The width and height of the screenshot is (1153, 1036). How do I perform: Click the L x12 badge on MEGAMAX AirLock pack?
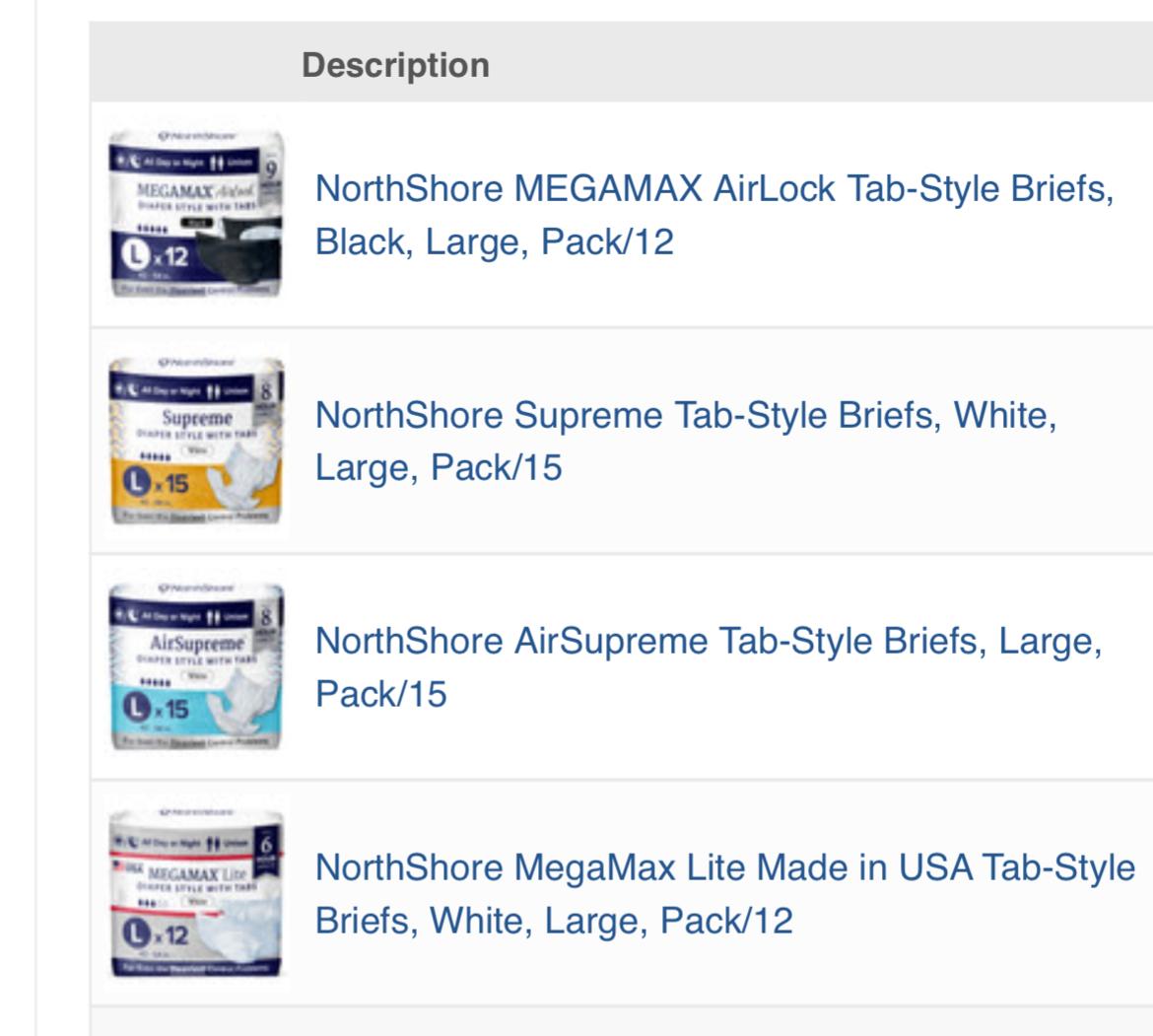(x=155, y=256)
